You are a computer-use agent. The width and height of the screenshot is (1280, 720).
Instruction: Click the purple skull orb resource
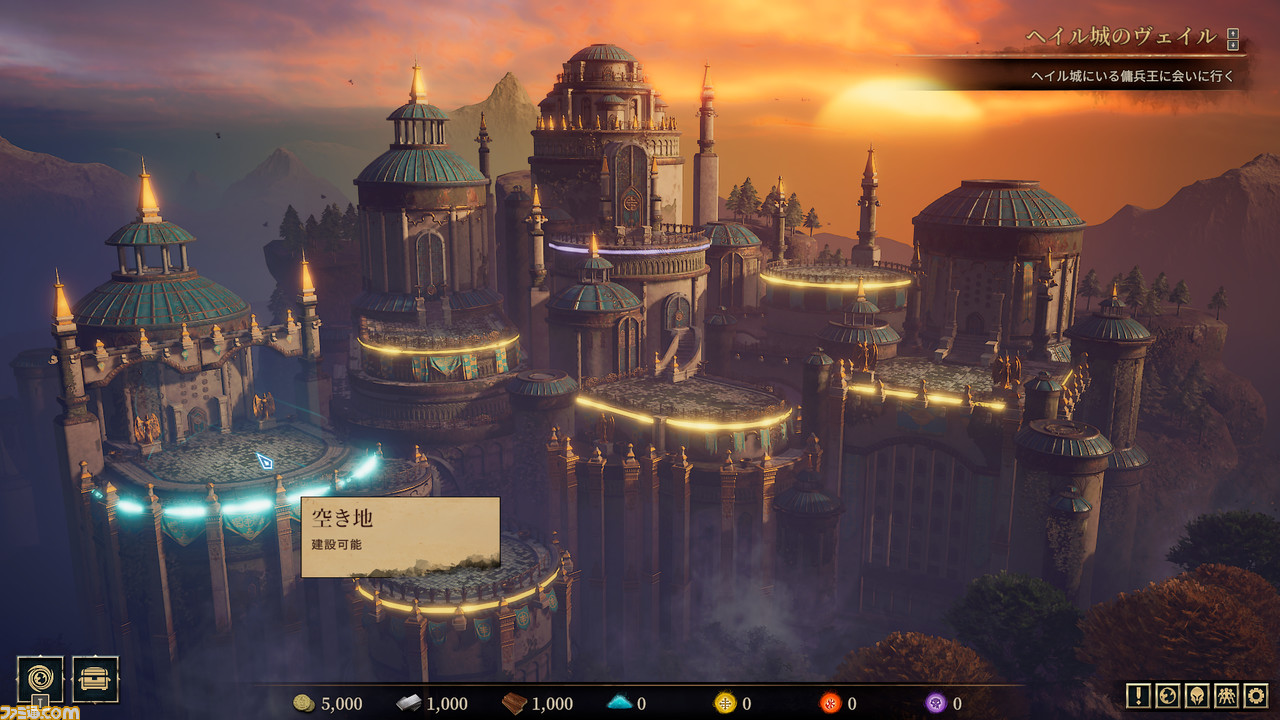(943, 704)
